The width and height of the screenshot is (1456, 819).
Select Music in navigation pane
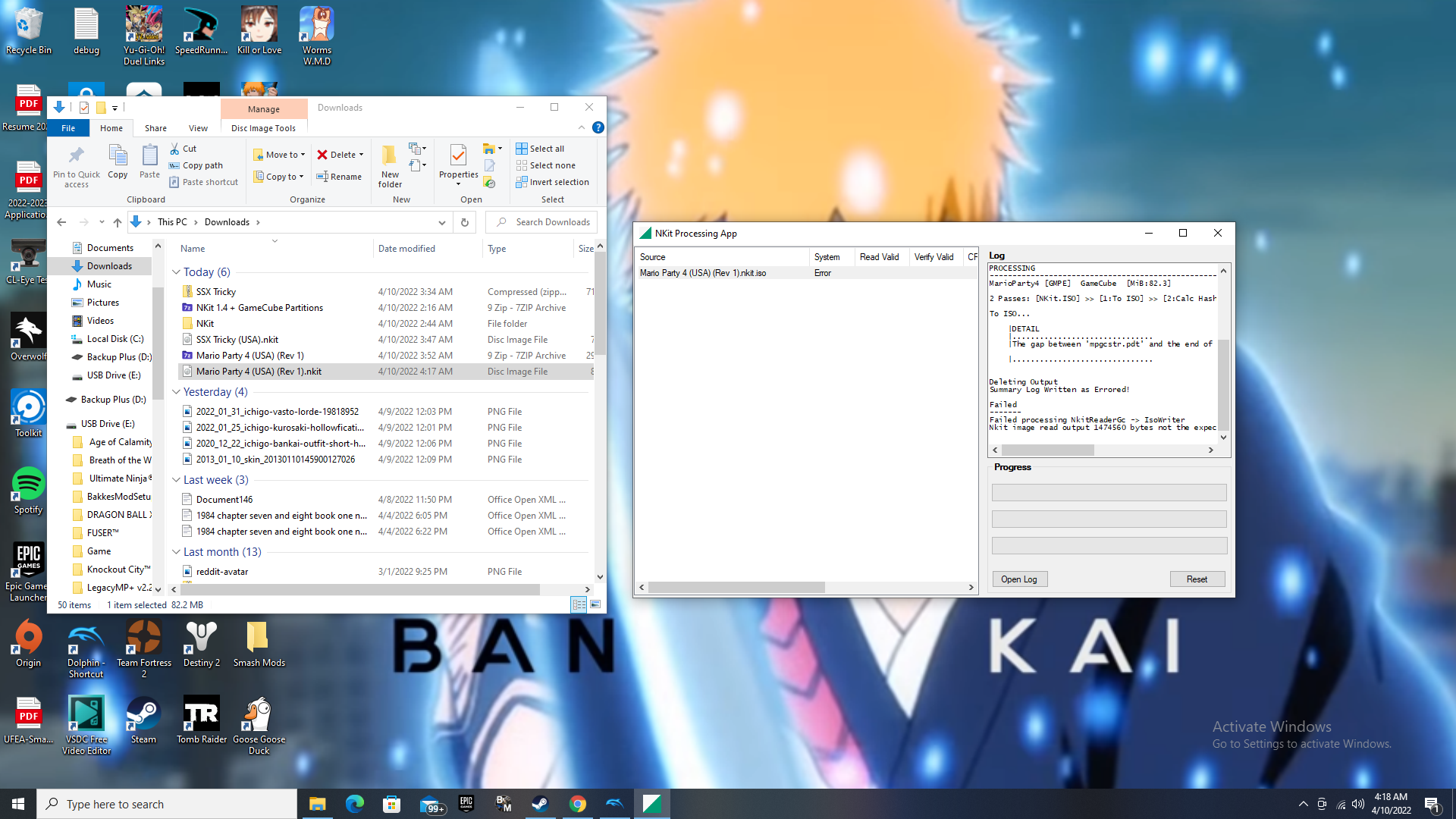(x=99, y=284)
